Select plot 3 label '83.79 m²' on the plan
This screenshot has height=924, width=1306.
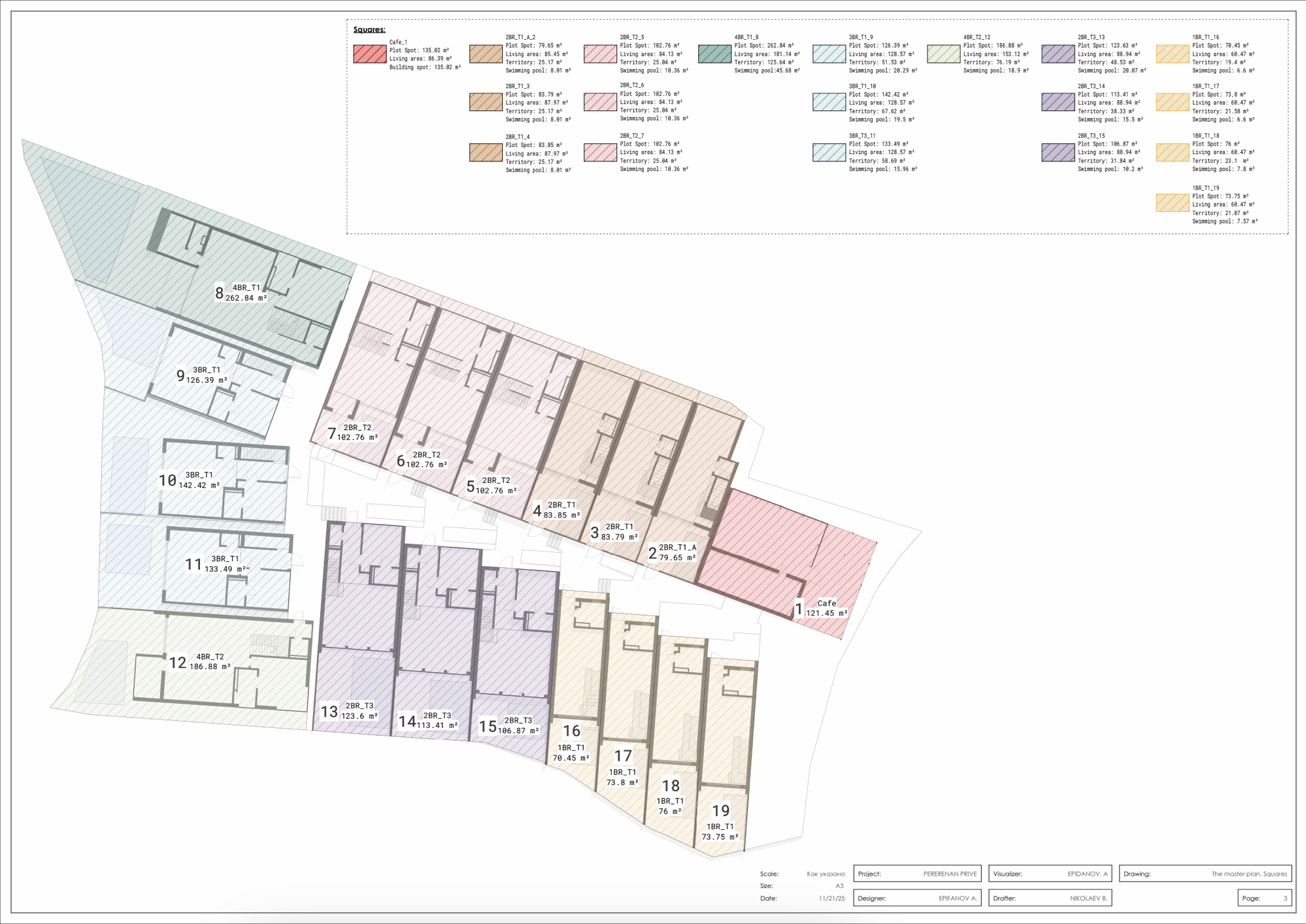tap(620, 537)
